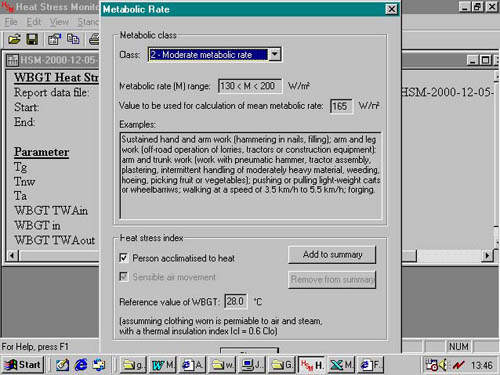
Task: Open the Class dropdown arrow
Action: pos(275,54)
